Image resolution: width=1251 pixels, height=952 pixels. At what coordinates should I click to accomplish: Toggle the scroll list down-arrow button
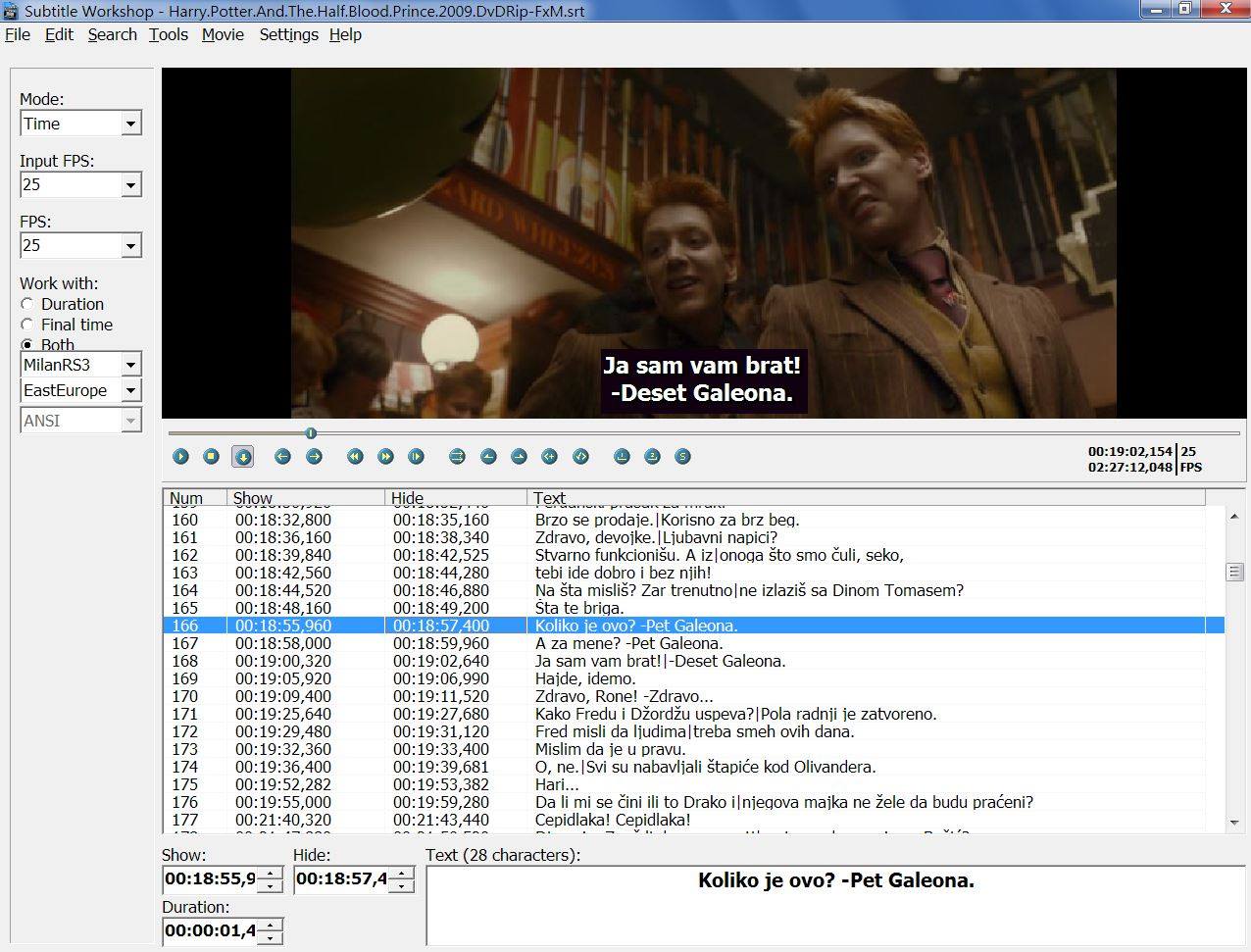[x=242, y=456]
